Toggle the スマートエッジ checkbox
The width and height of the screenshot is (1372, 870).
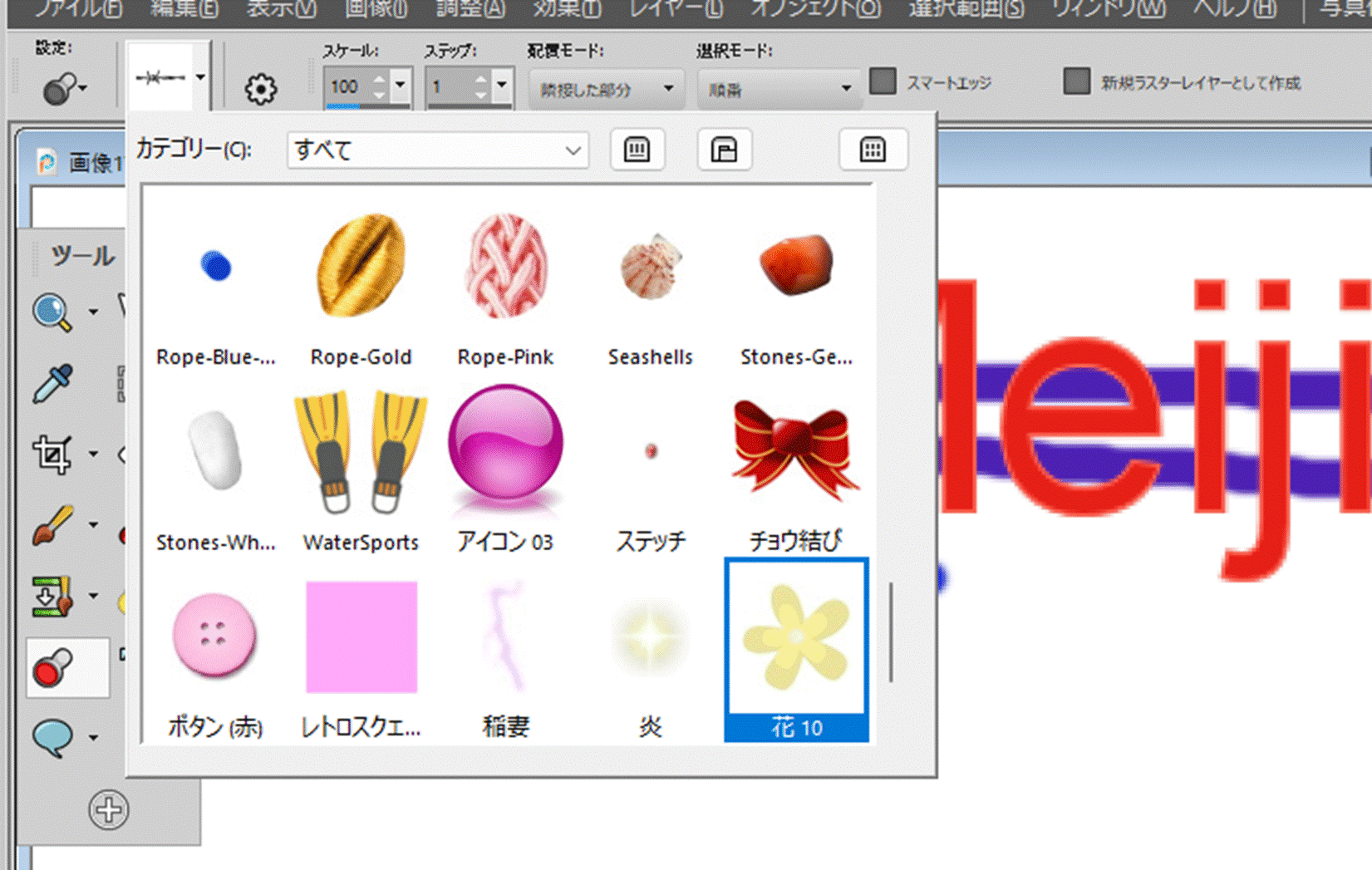tap(883, 81)
